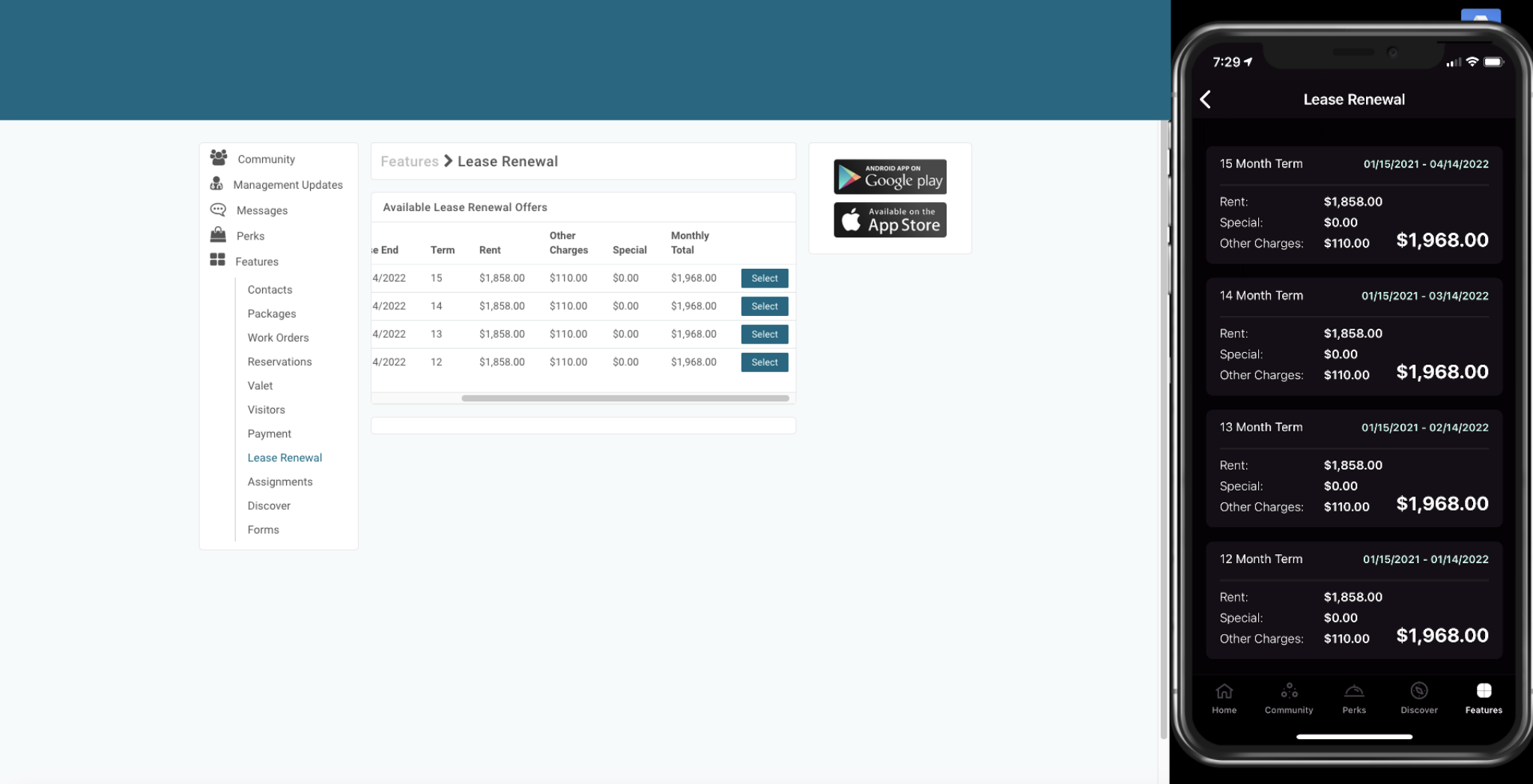
Task: Go to Payment in the sidebar
Action: (x=269, y=434)
